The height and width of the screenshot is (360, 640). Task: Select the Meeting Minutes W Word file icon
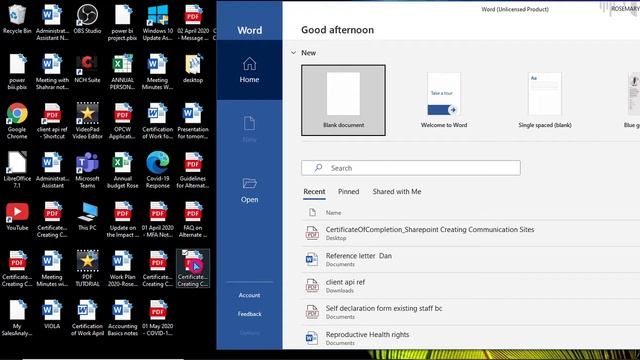coord(158,71)
